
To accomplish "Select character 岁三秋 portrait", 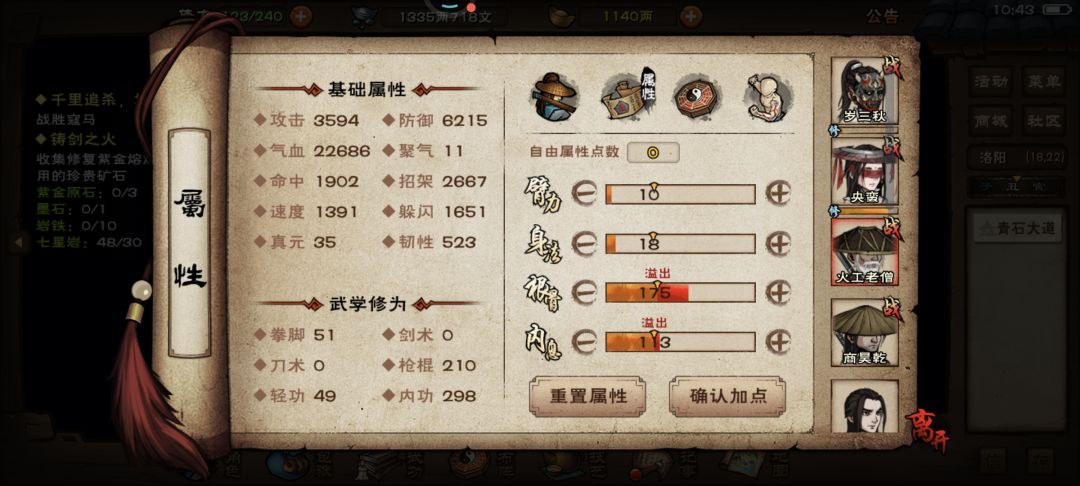I will pos(865,91).
